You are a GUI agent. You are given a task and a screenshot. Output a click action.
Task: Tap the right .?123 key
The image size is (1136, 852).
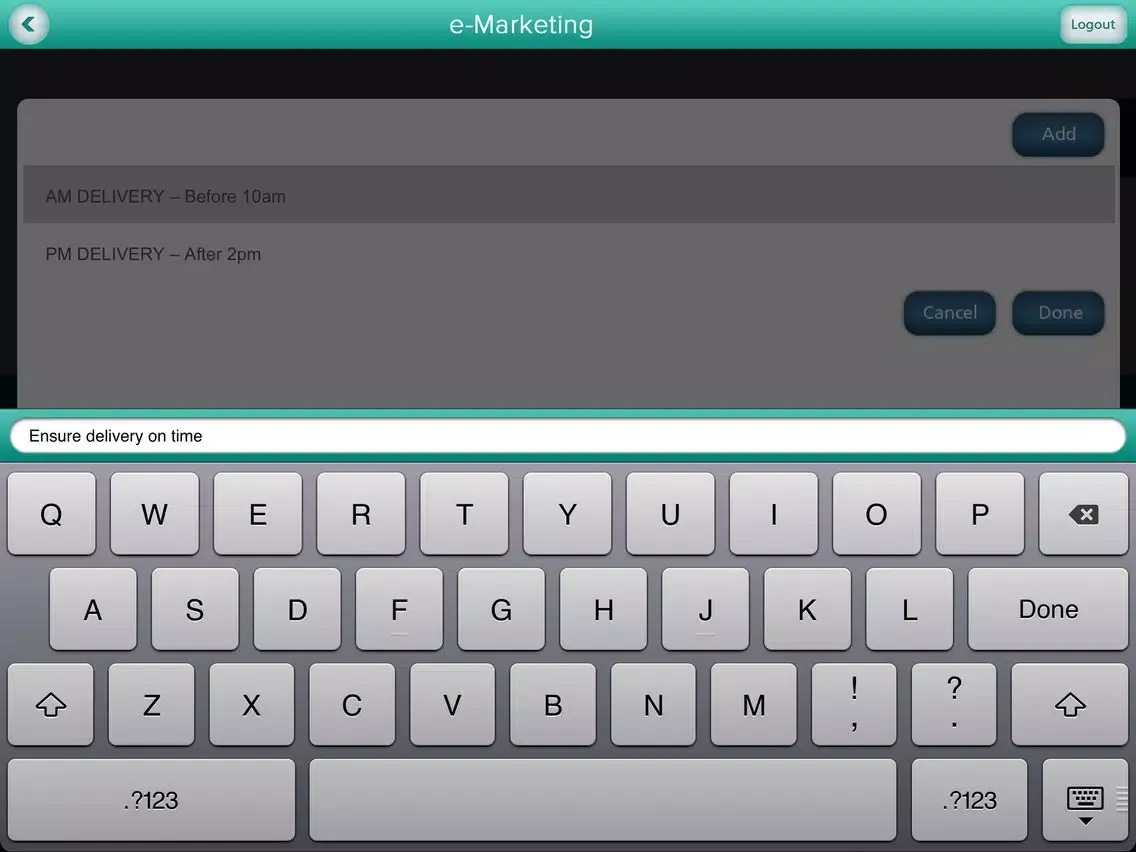tap(969, 800)
